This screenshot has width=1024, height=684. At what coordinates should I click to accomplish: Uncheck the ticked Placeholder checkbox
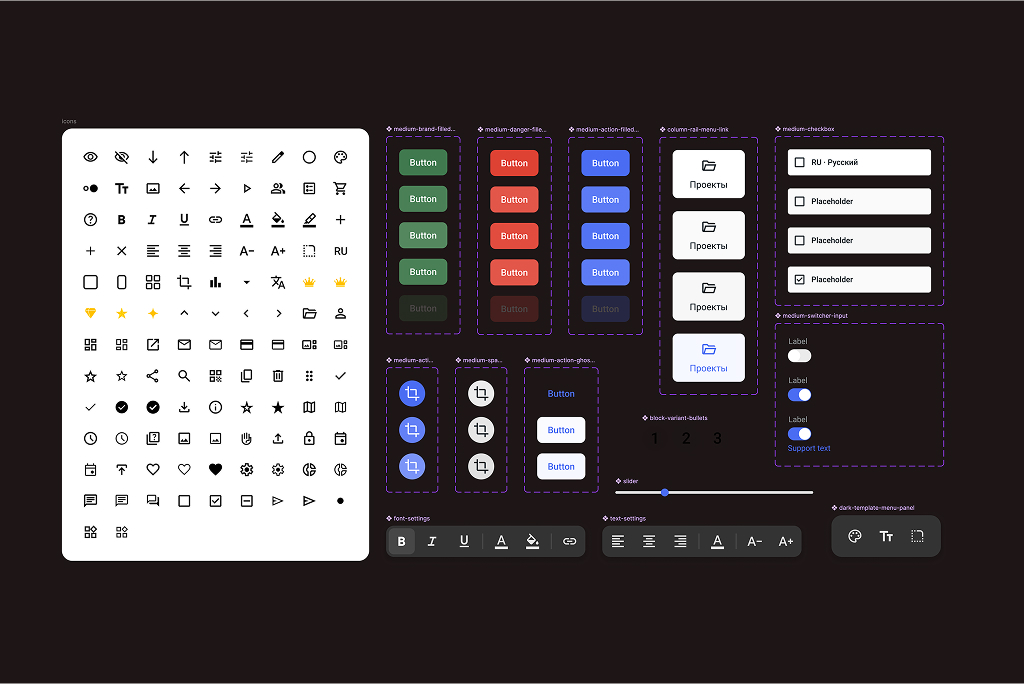[x=799, y=280]
